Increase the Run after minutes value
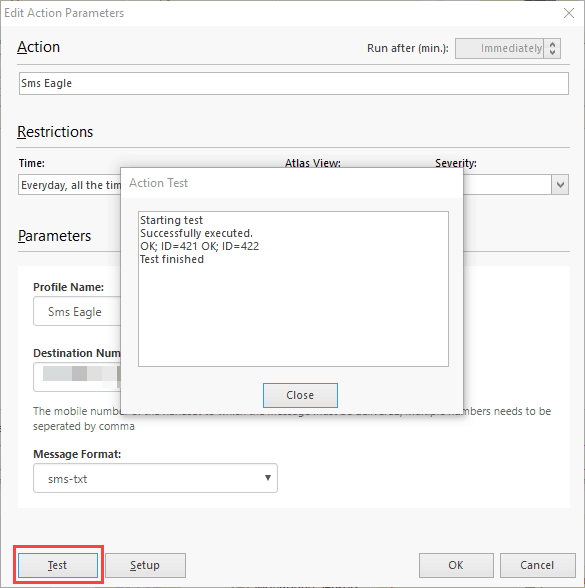 552,44
